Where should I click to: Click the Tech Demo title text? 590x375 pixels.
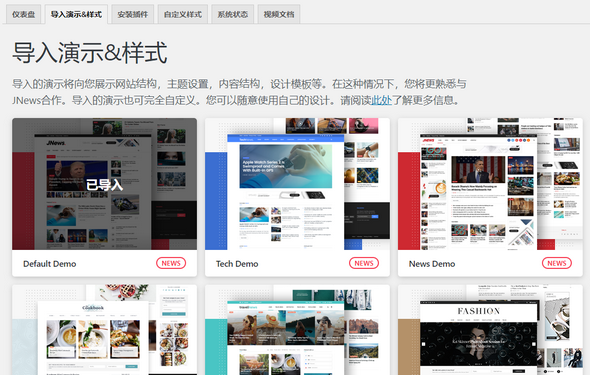[x=237, y=264]
